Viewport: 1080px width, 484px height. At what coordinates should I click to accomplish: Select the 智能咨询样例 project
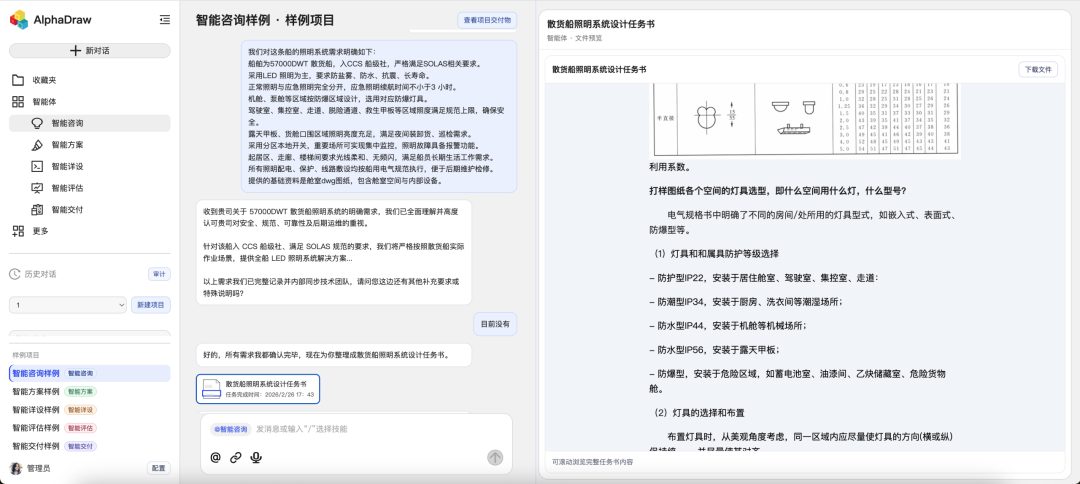click(90, 373)
